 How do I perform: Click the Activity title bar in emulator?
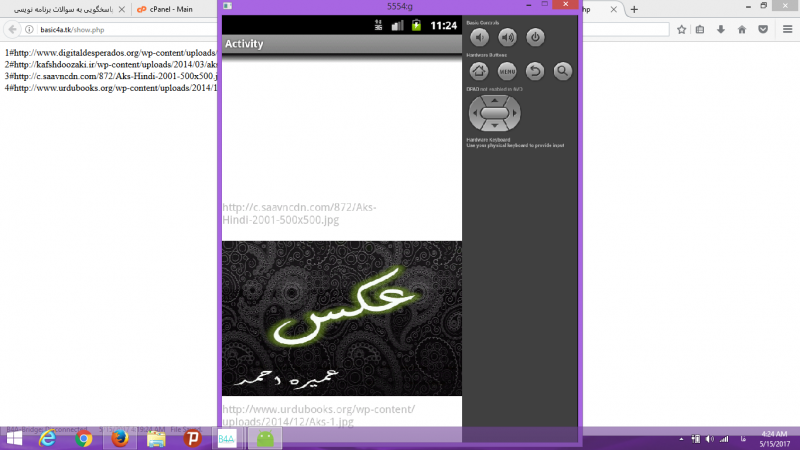[x=342, y=44]
